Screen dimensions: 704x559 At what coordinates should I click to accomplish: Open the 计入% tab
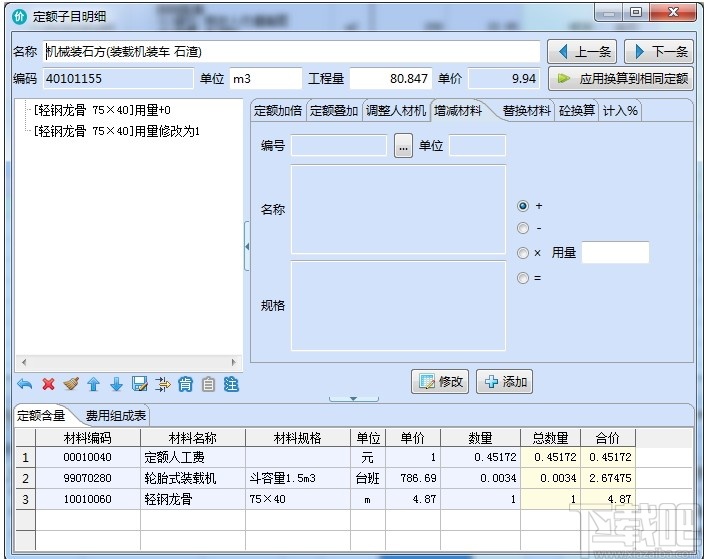tap(620, 110)
